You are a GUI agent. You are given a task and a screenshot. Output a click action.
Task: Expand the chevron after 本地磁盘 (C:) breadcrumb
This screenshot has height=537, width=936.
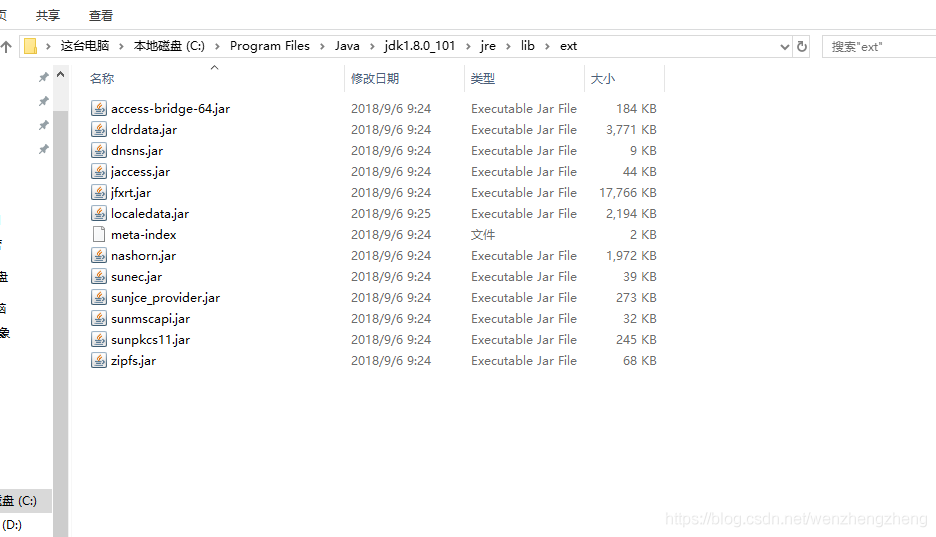(217, 46)
